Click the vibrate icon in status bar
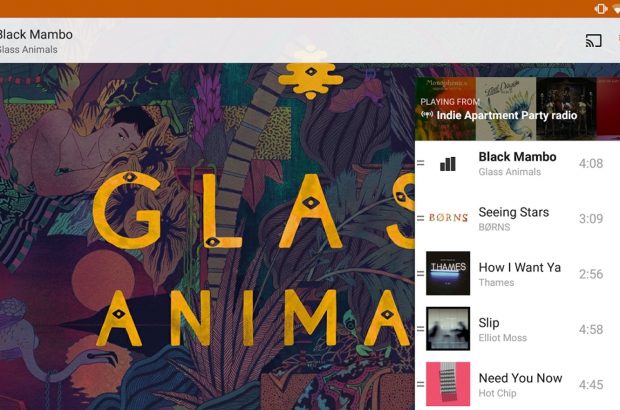Viewport: 620px width, 410px height. 601,8
